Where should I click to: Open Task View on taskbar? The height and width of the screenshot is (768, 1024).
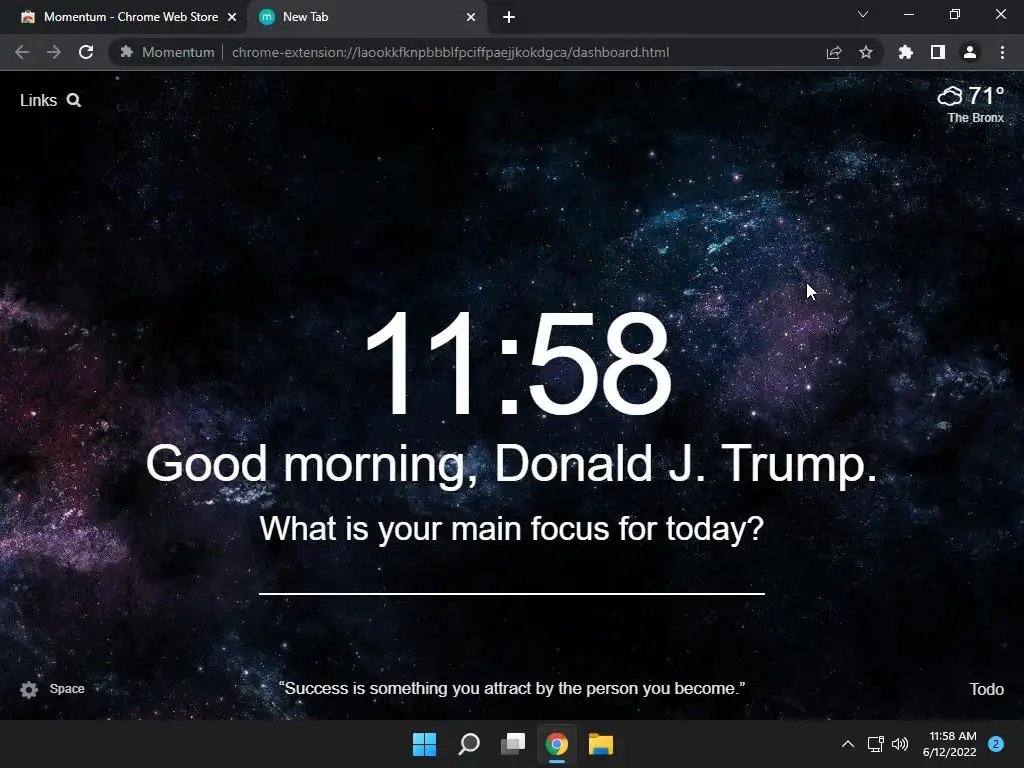coord(513,744)
